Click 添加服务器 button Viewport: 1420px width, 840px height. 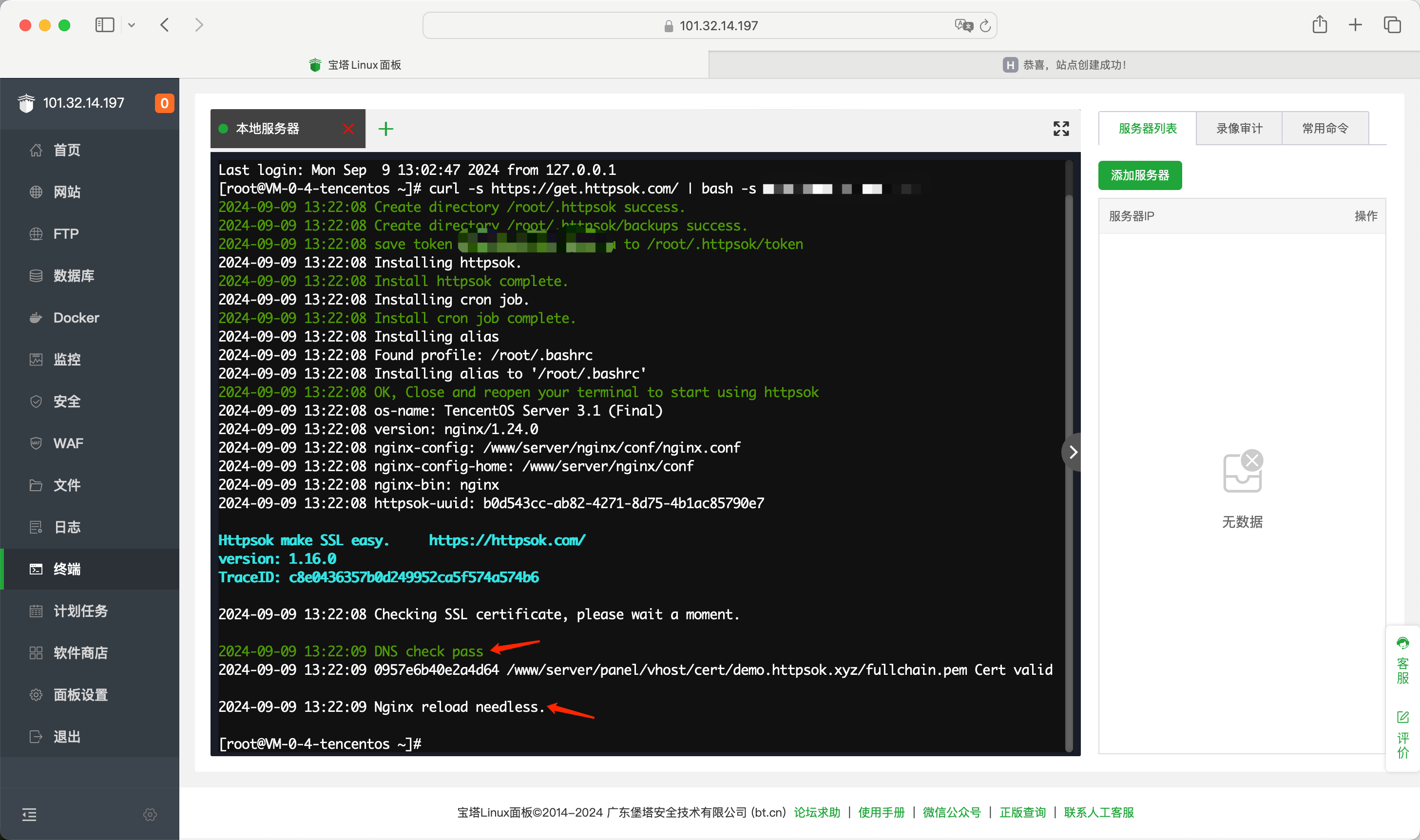(x=1139, y=175)
